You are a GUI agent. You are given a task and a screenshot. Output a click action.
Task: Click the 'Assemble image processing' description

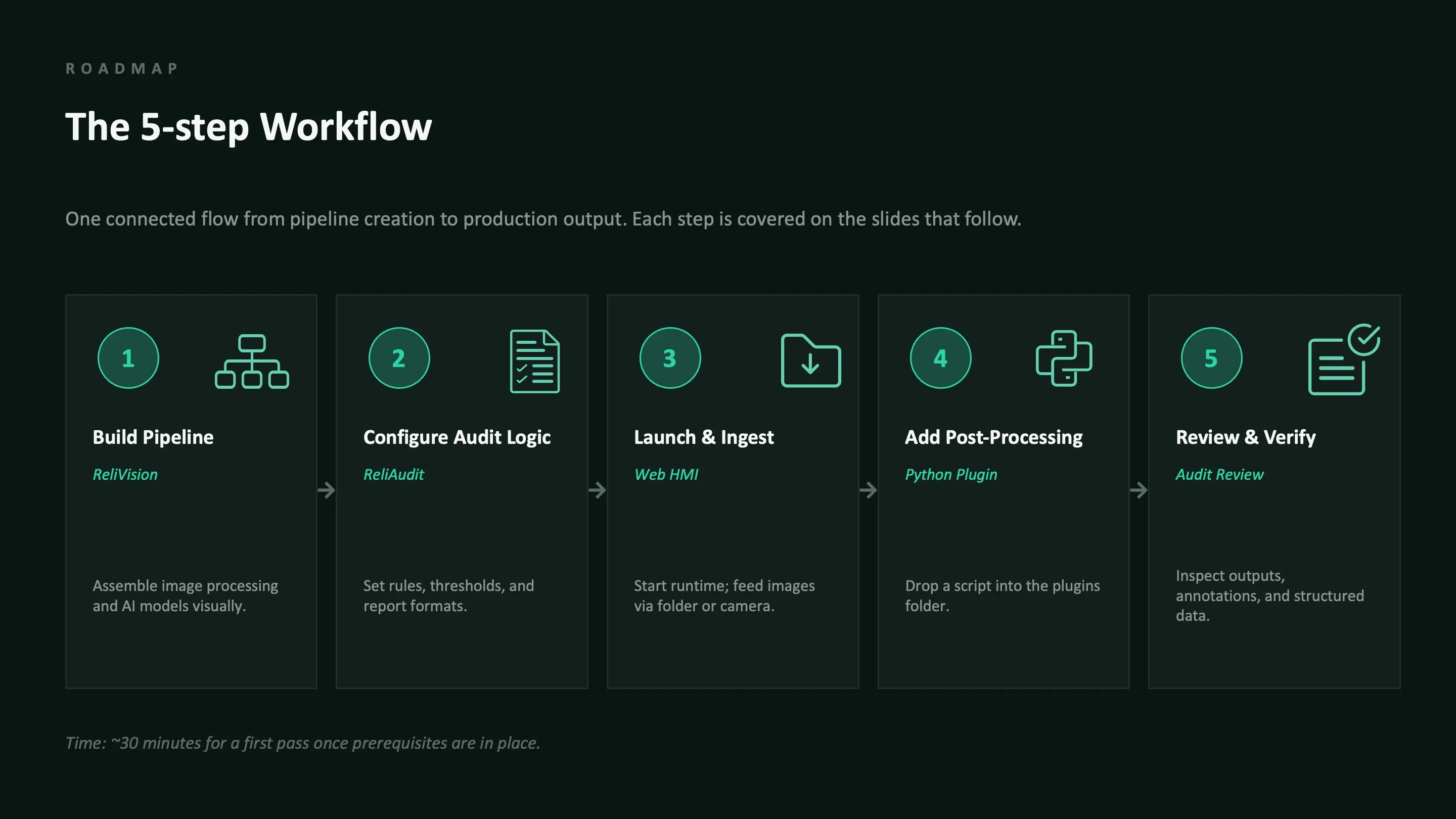(186, 596)
